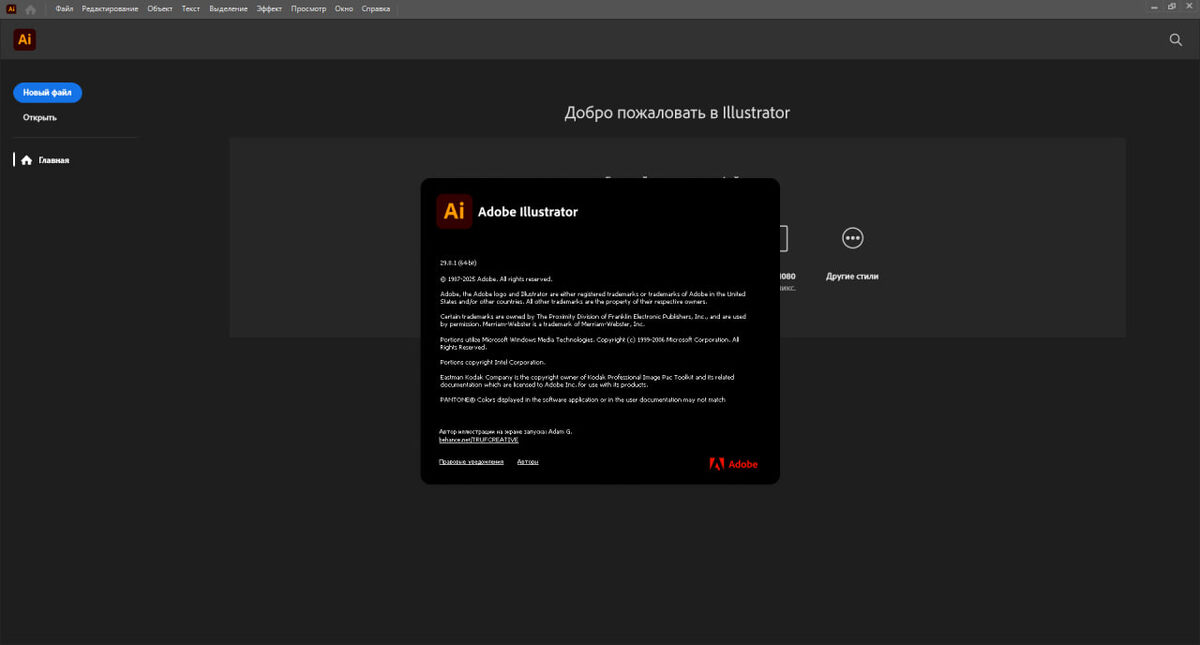
Task: Open the Просмотр menu
Action: (x=309, y=8)
